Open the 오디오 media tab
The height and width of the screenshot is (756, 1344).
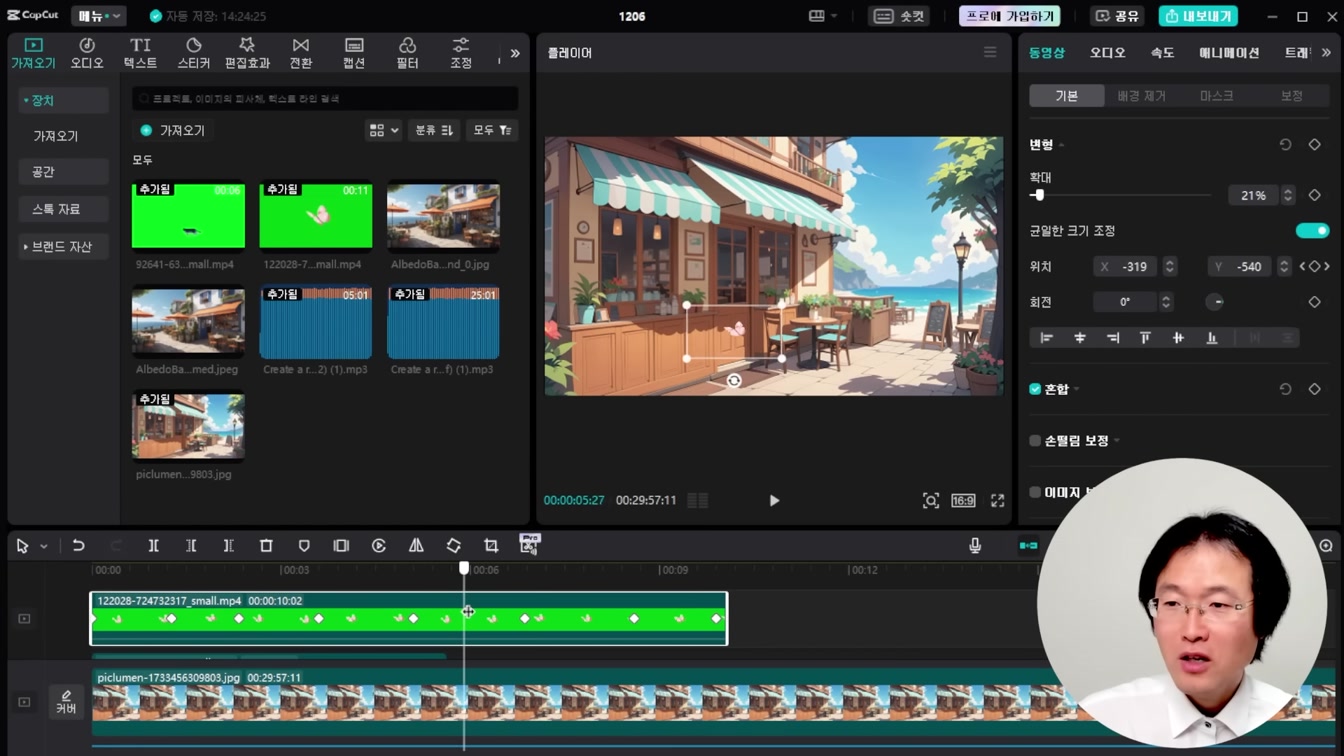[87, 53]
